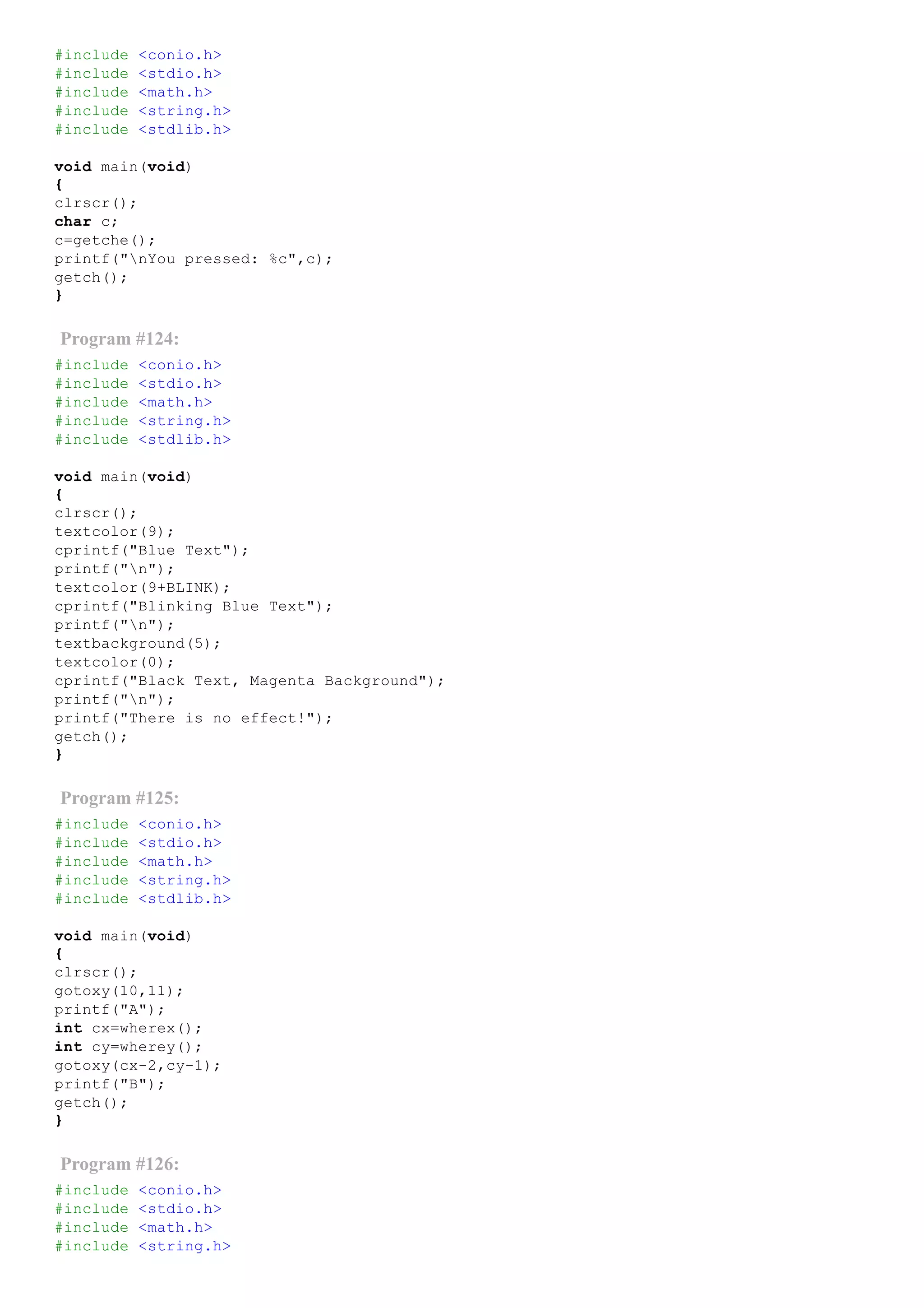Click the line 'textcolor(0);'
The height and width of the screenshot is (1308, 924).
[115, 662]
